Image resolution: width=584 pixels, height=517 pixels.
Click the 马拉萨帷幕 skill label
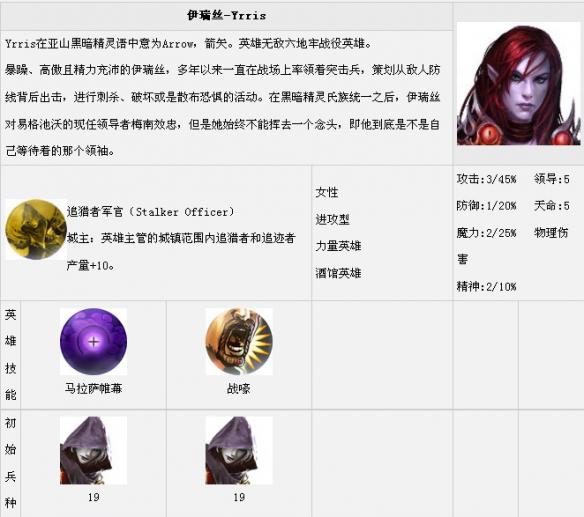pos(93,388)
